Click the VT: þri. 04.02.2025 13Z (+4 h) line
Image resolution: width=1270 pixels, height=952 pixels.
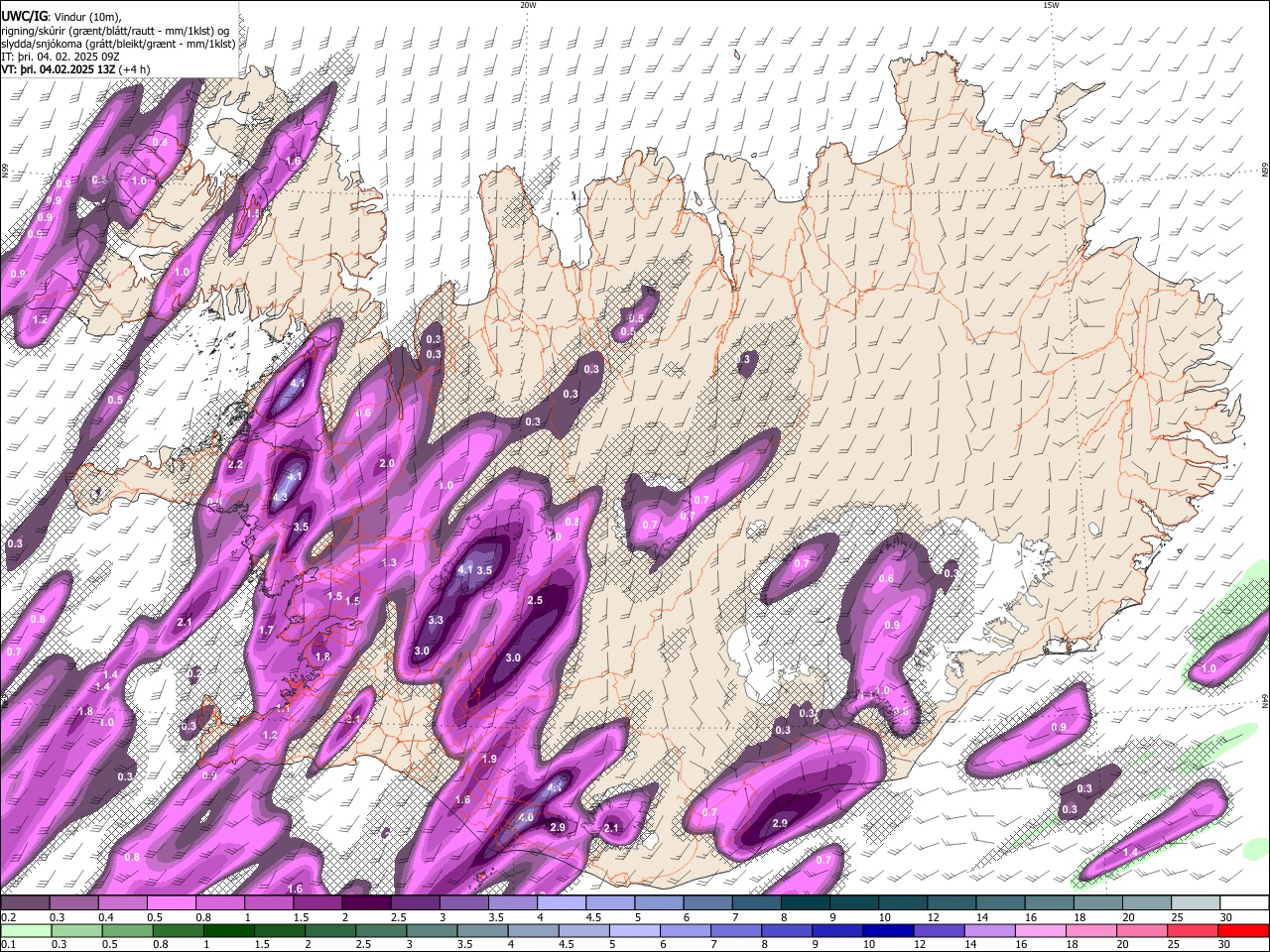pos(76,68)
